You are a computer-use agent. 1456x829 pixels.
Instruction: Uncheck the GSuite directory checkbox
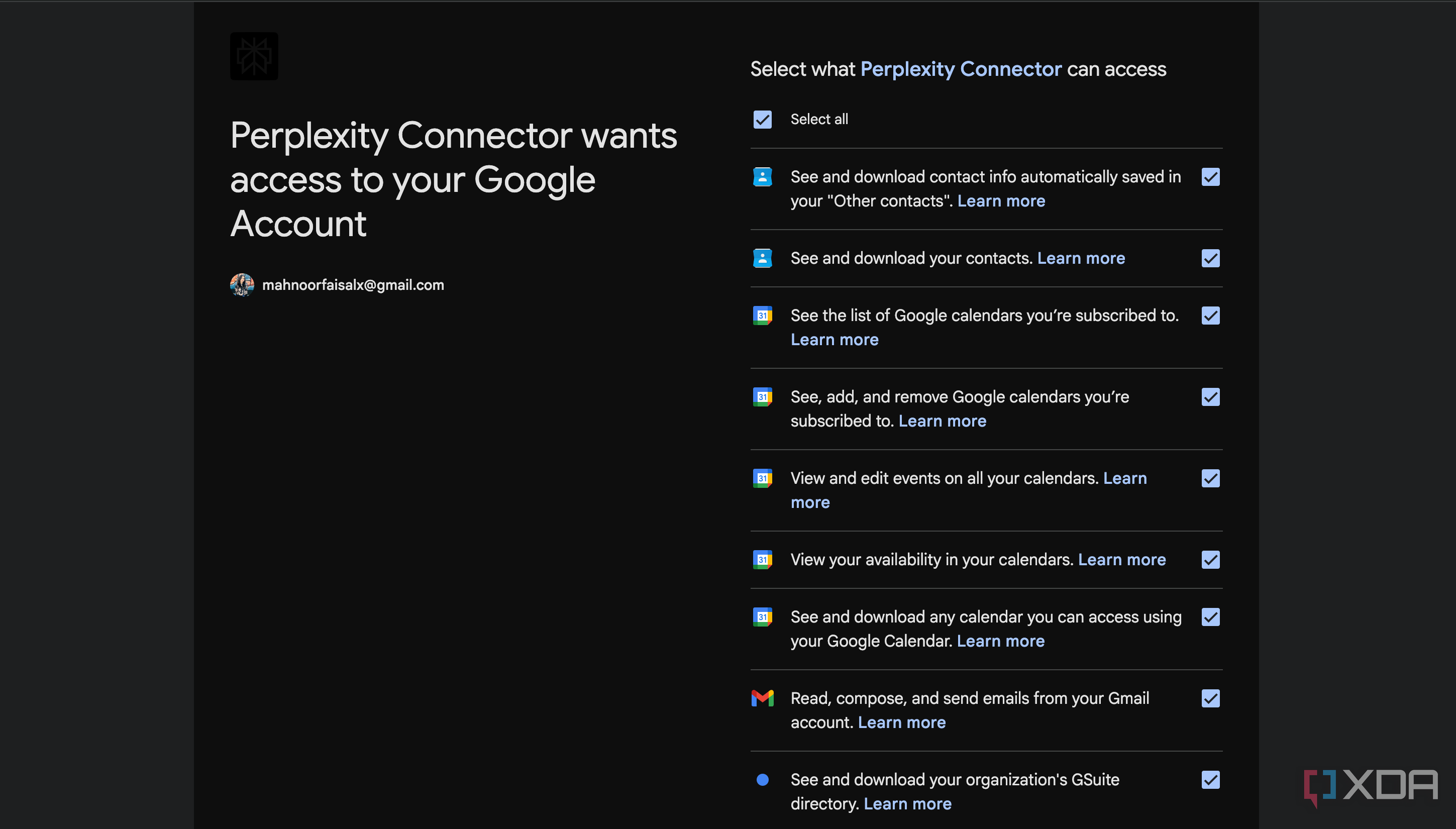[1211, 780]
